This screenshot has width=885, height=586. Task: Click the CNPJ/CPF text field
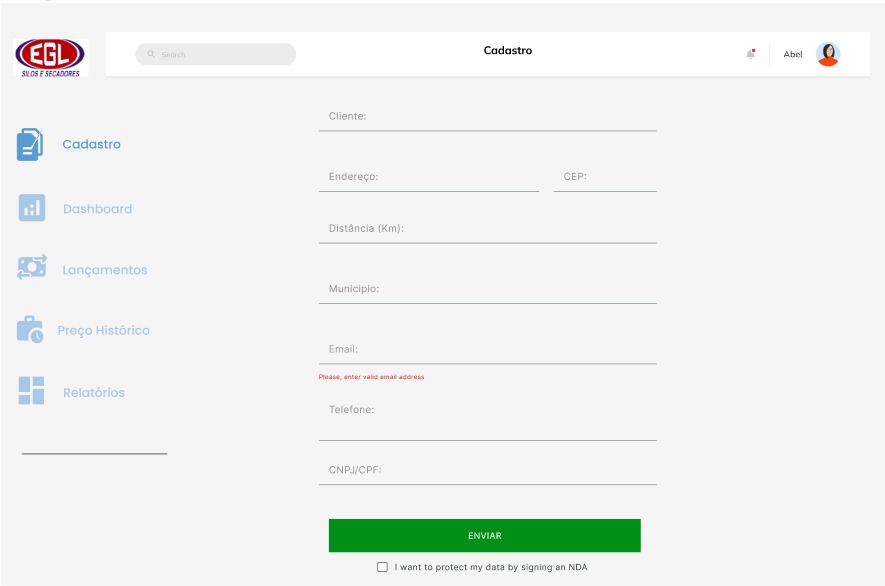[x=487, y=470]
